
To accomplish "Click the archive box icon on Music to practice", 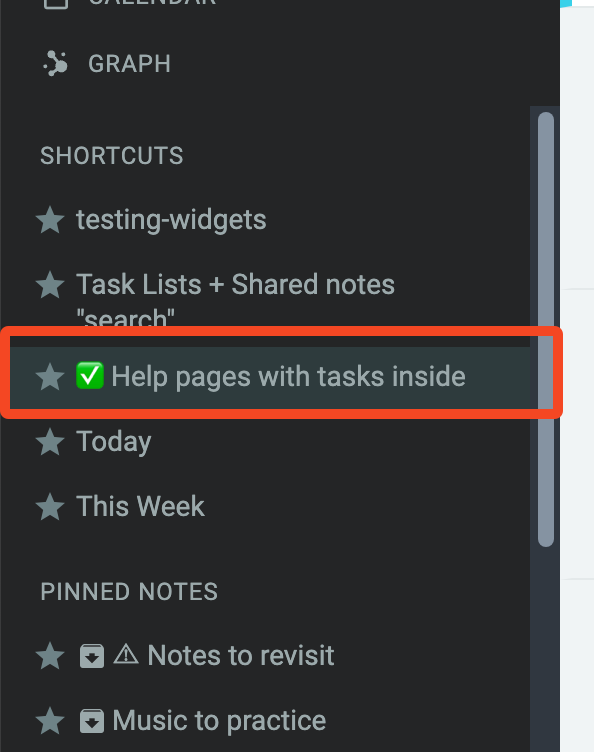I will [x=92, y=721].
